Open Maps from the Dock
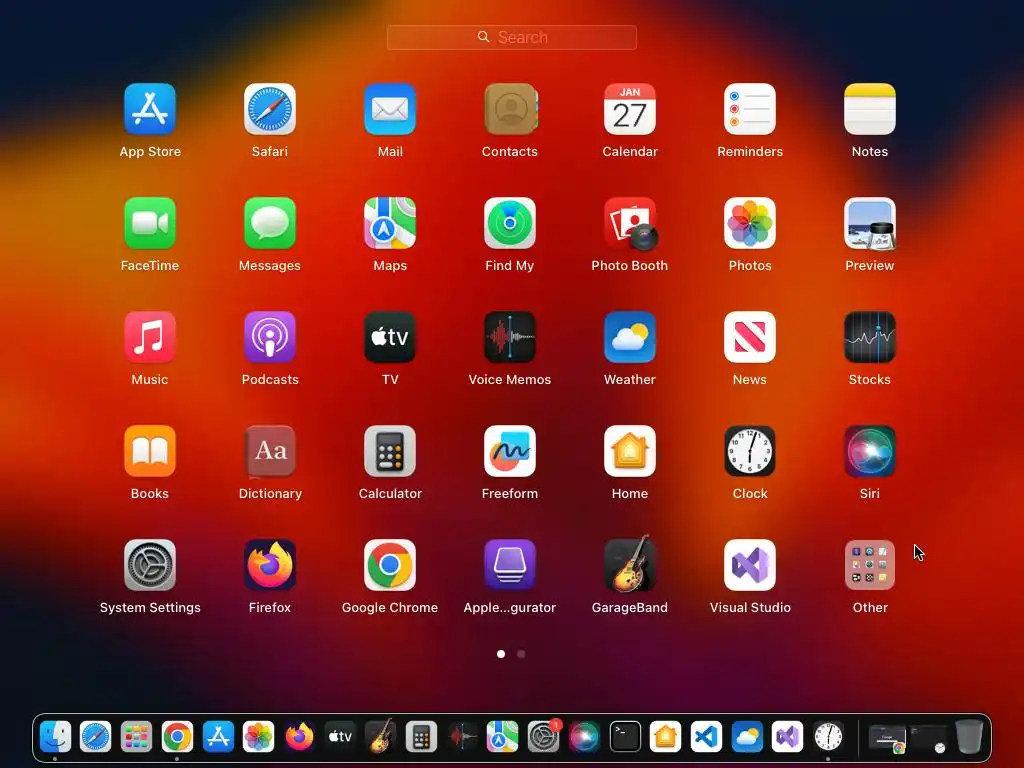The height and width of the screenshot is (768, 1024). 502,737
